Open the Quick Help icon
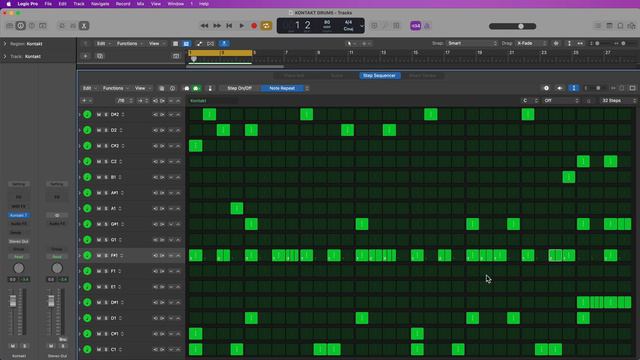The height and width of the screenshot is (360, 640). 32,26
